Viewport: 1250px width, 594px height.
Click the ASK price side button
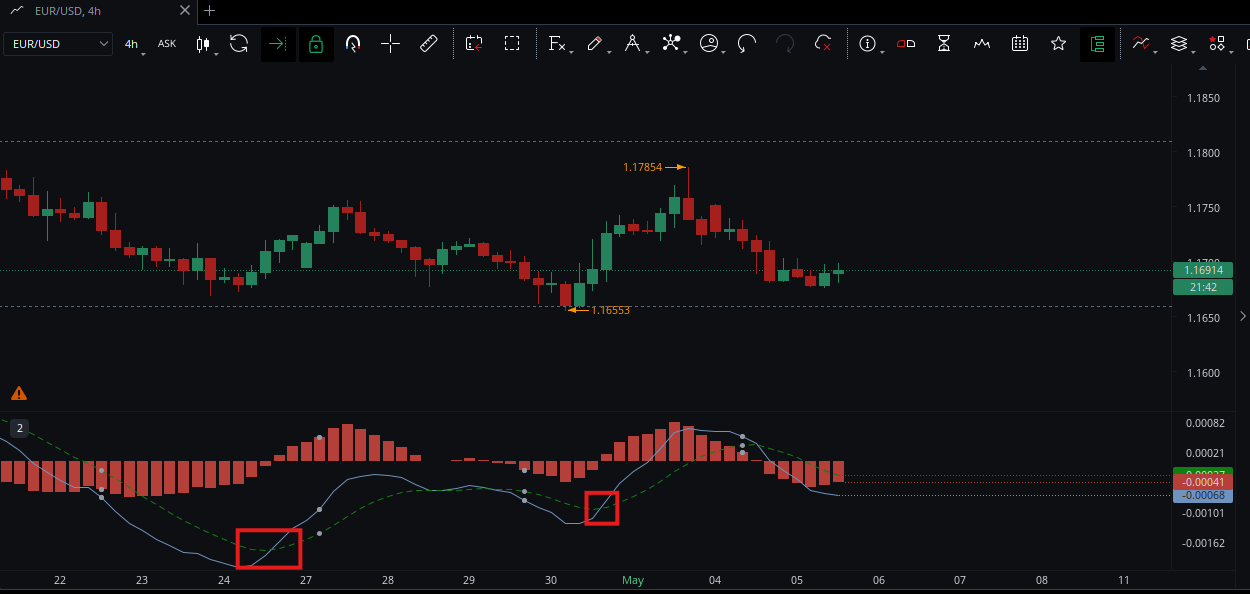click(167, 44)
